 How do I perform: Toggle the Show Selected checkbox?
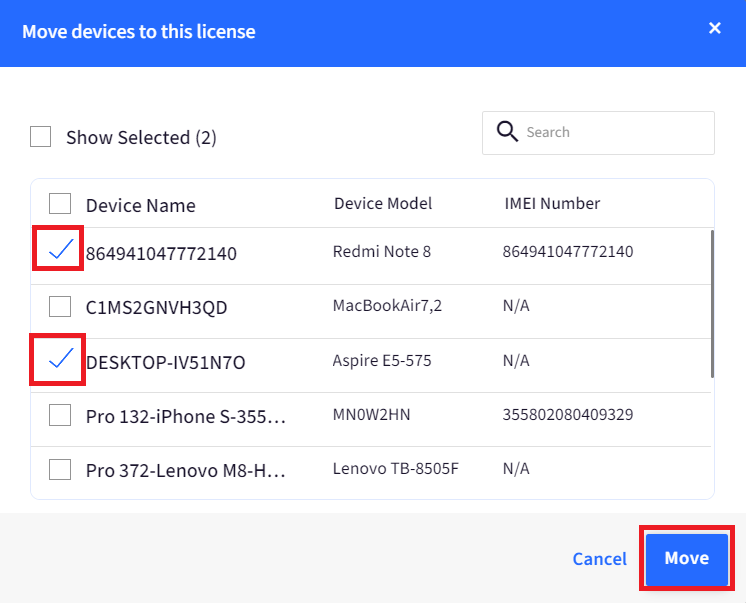40,137
